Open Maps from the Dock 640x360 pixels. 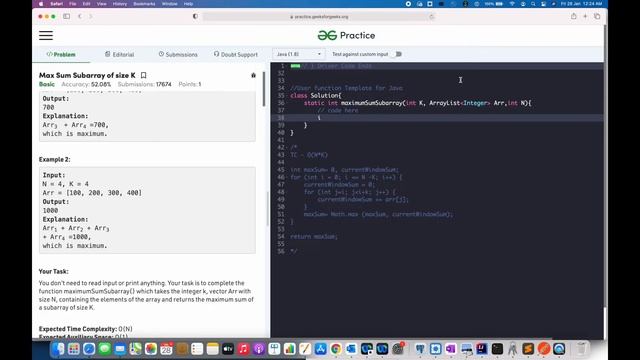(136, 349)
